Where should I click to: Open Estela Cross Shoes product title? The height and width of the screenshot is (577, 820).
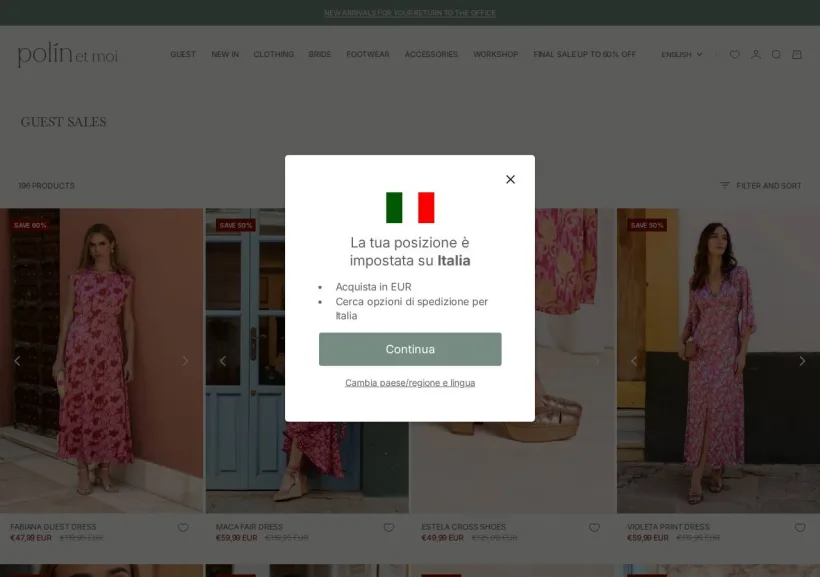pos(463,527)
